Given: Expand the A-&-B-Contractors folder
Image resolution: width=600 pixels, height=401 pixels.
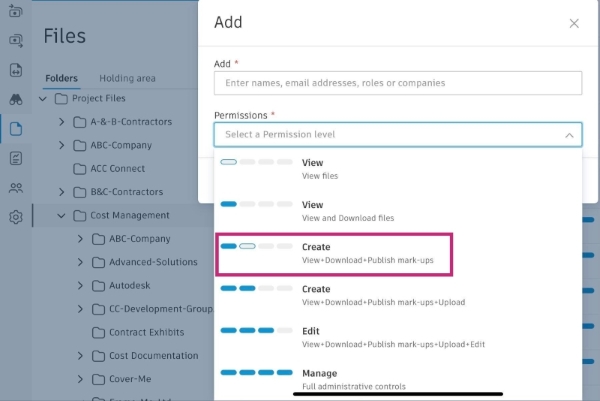Looking at the screenshot, I should pos(61,122).
